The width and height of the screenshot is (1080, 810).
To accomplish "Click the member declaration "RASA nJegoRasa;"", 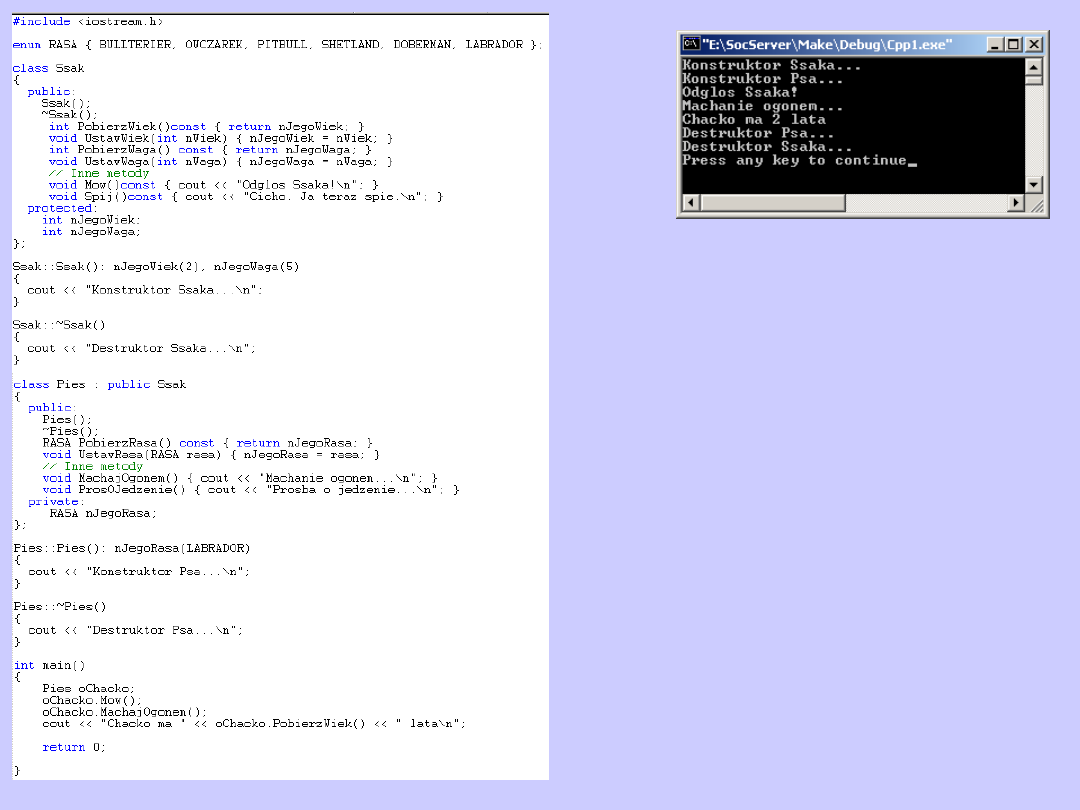I will click(103, 513).
